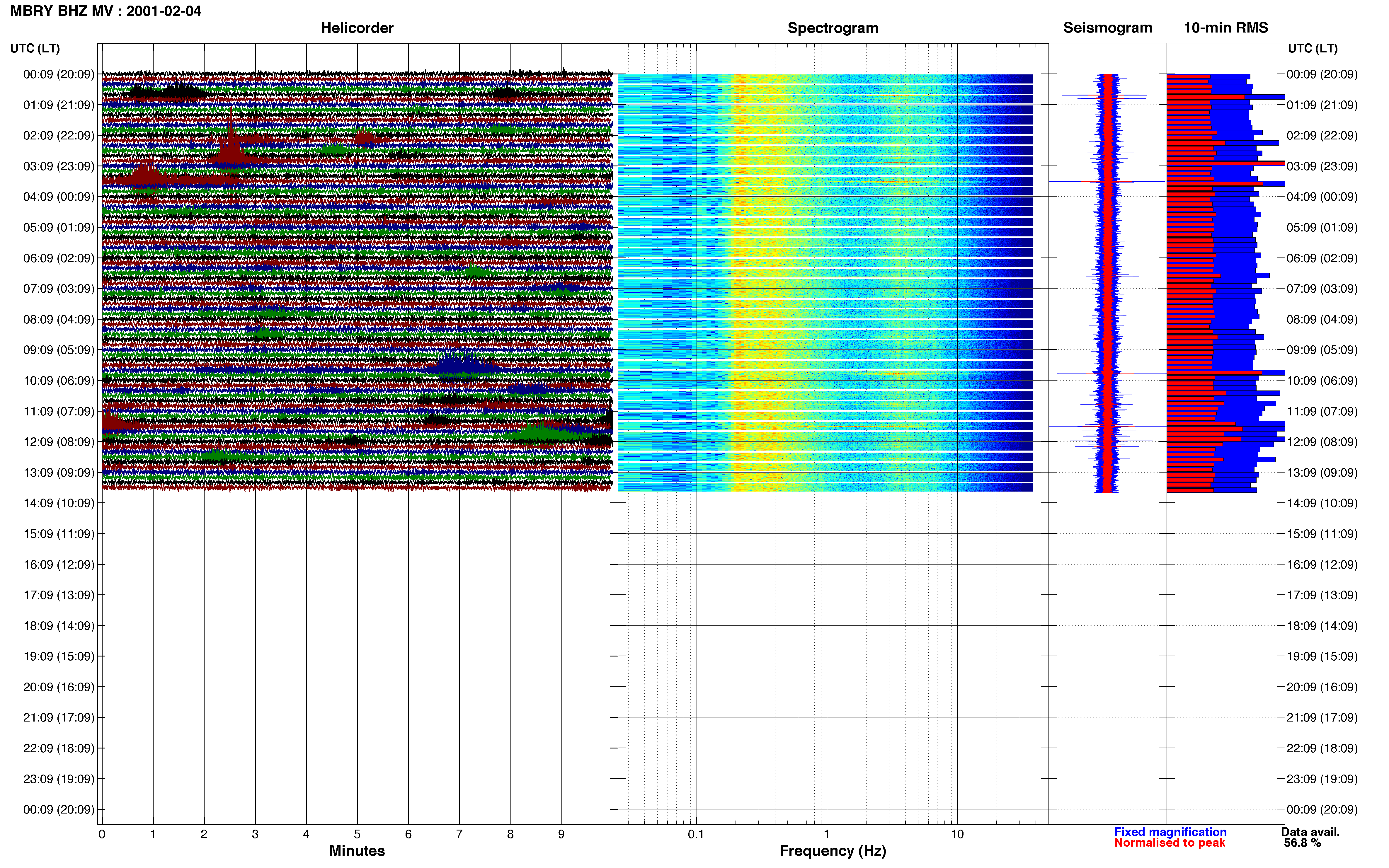The image size is (1389, 868).
Task: Click the red seismogram trace column
Action: (1108, 282)
